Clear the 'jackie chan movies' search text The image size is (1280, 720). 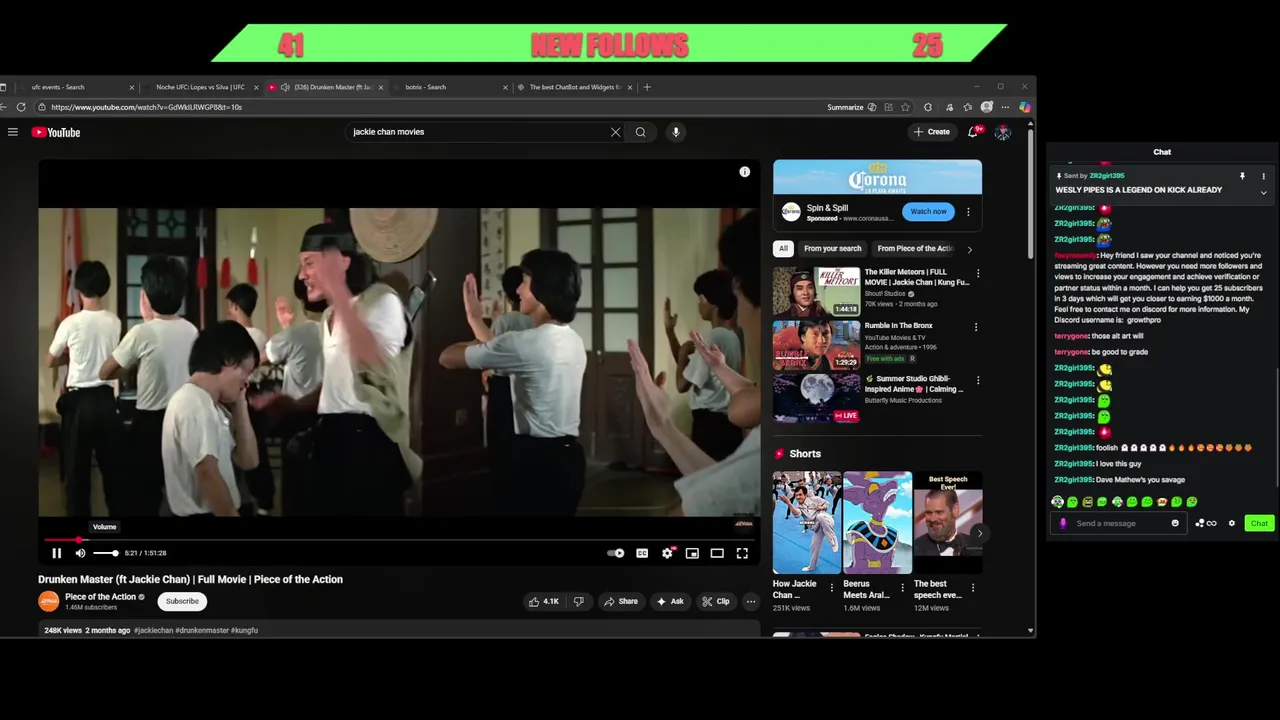pos(615,132)
